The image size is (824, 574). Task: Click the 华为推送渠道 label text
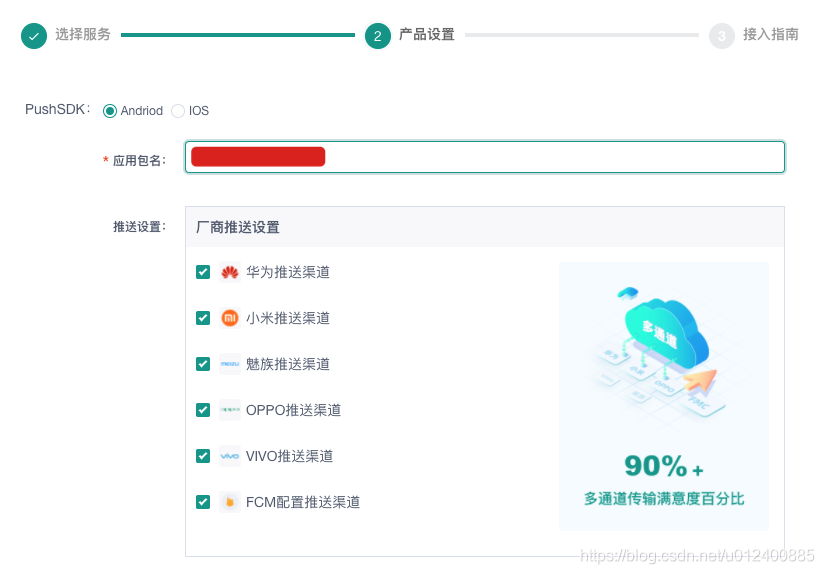pos(288,272)
